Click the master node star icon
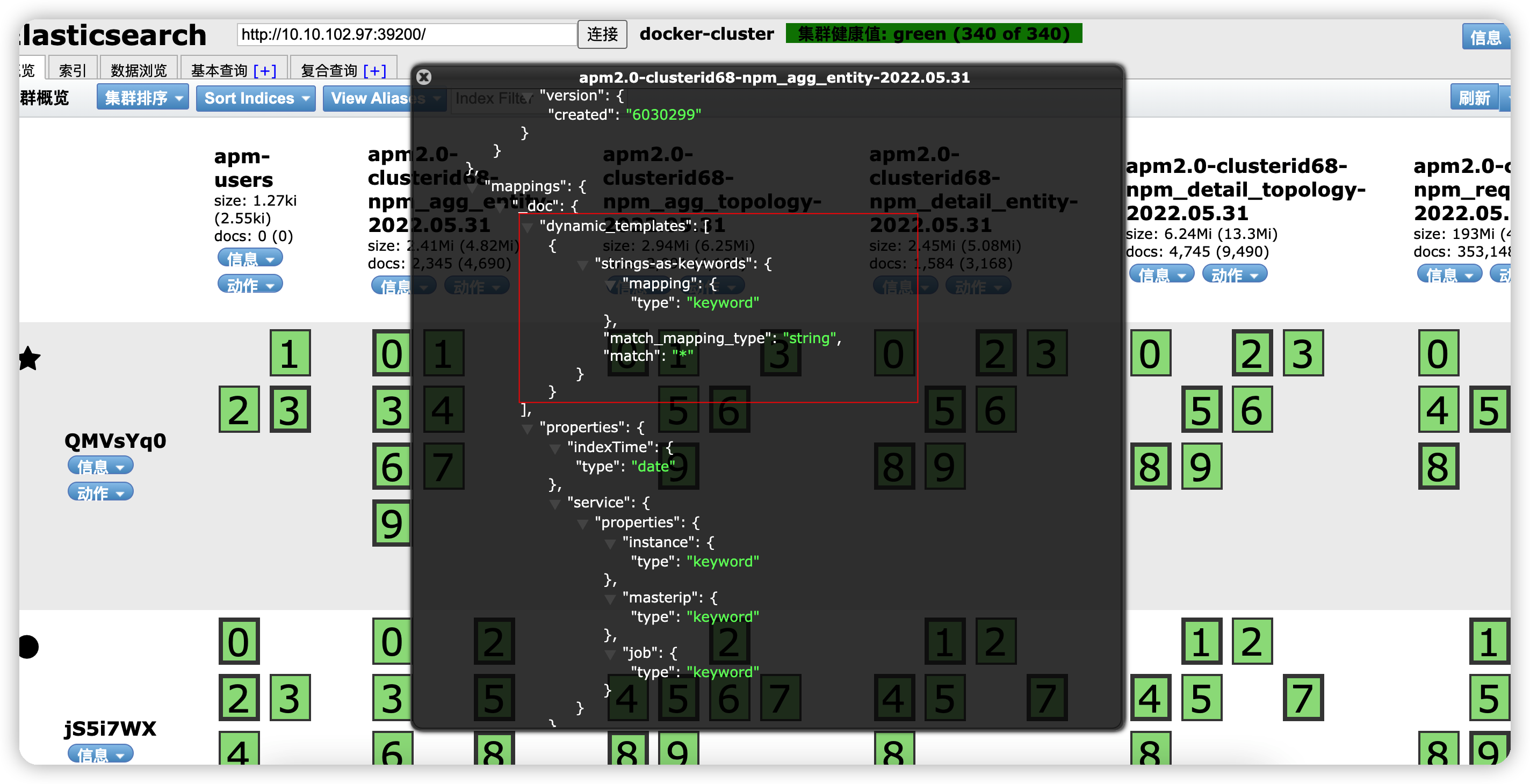This screenshot has height=784, width=1530. [28, 359]
